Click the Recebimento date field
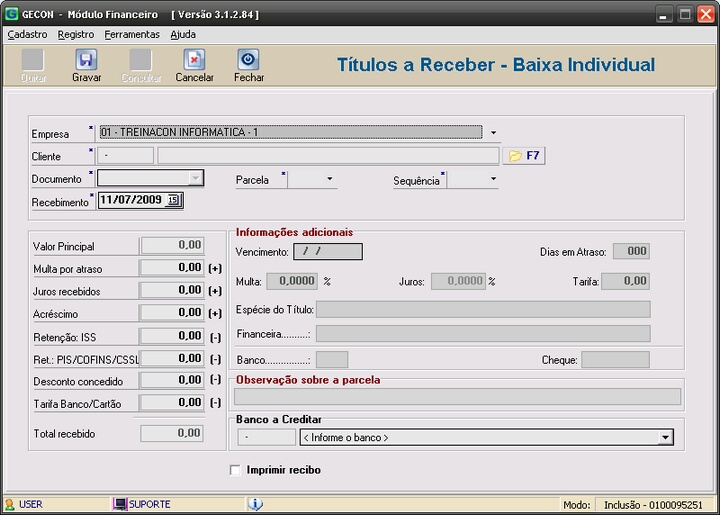 tap(141, 200)
